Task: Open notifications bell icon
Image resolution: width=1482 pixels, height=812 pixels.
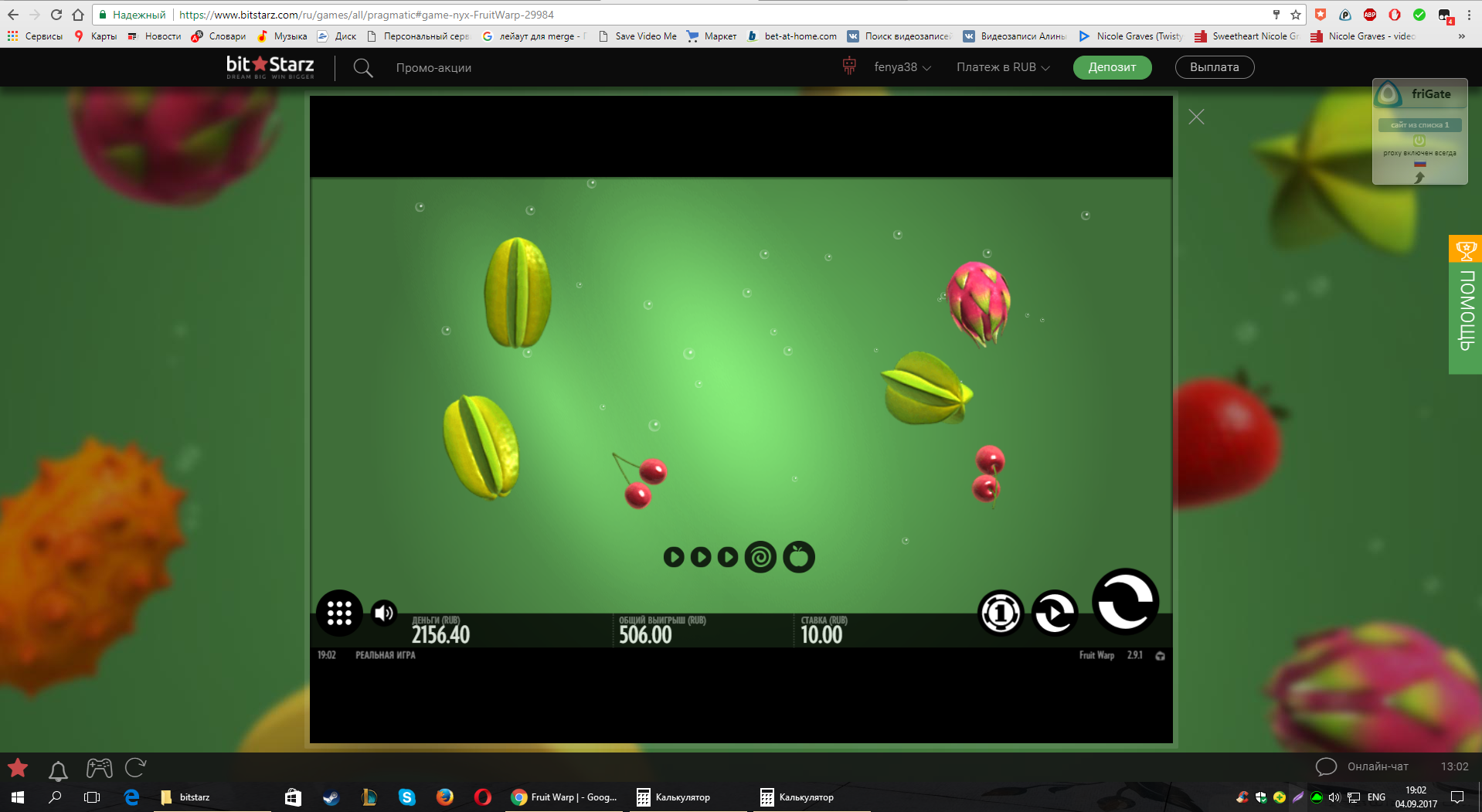Action: click(58, 770)
